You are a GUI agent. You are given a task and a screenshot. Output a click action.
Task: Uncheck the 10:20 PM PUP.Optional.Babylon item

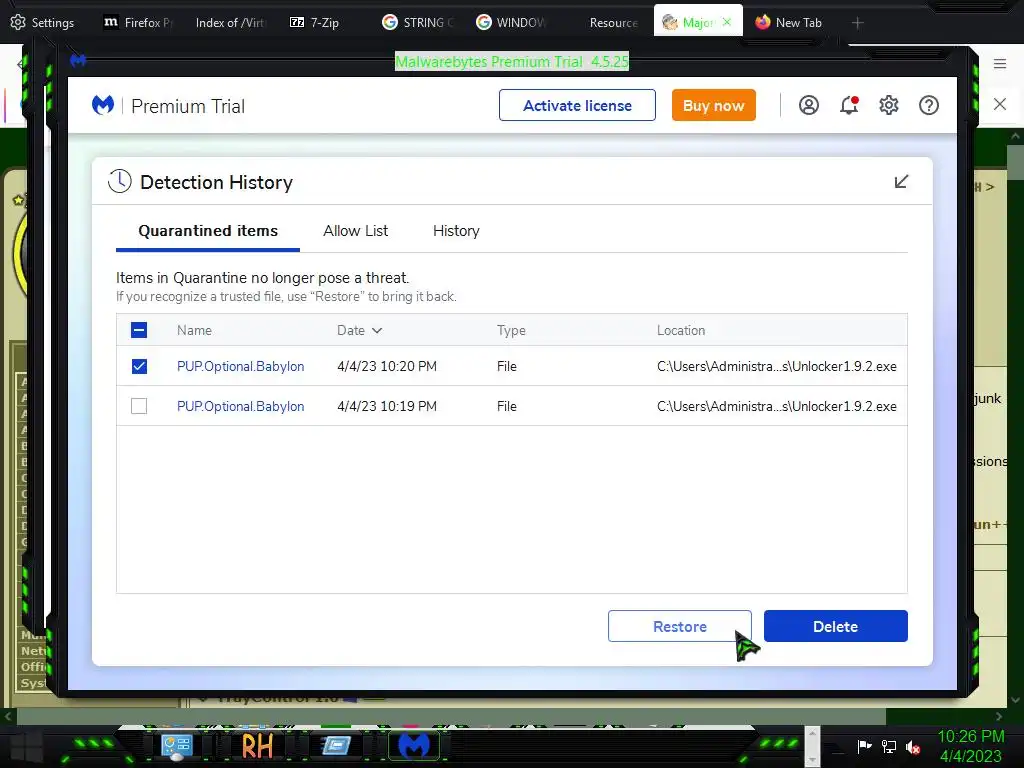coord(139,366)
